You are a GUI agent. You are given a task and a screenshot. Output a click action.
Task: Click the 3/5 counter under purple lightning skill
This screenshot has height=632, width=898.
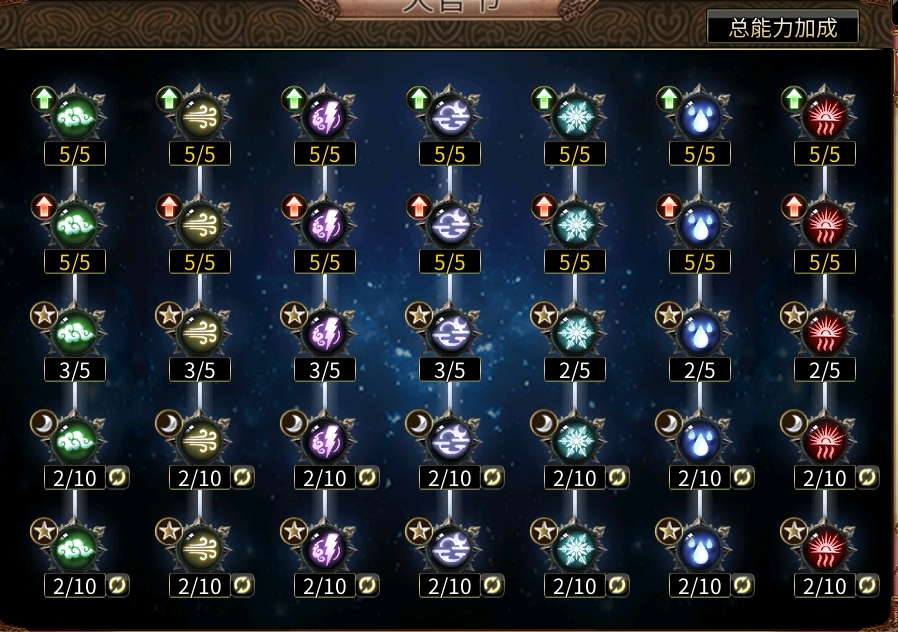point(325,370)
